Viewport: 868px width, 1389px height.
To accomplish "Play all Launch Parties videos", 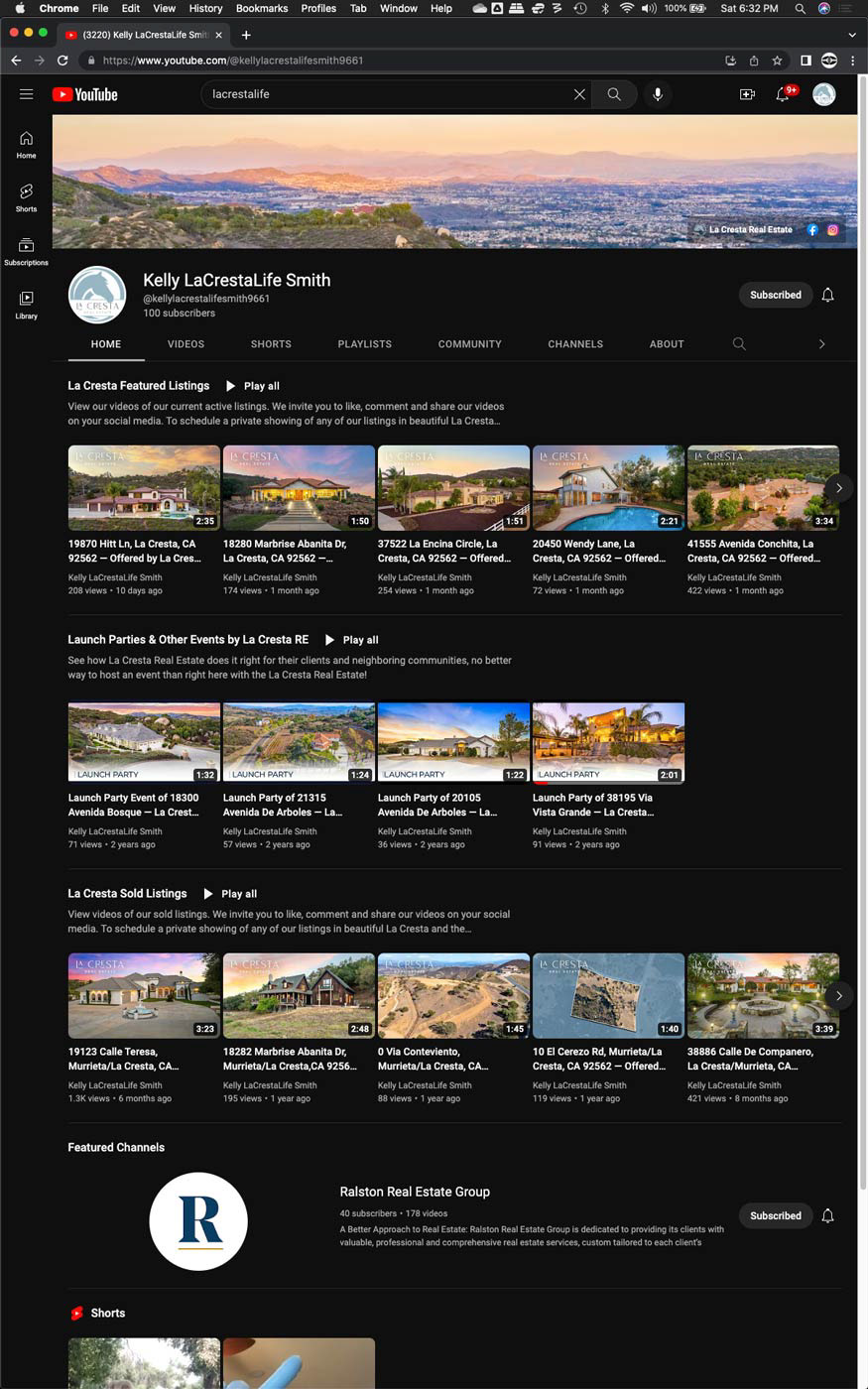I will pos(352,640).
